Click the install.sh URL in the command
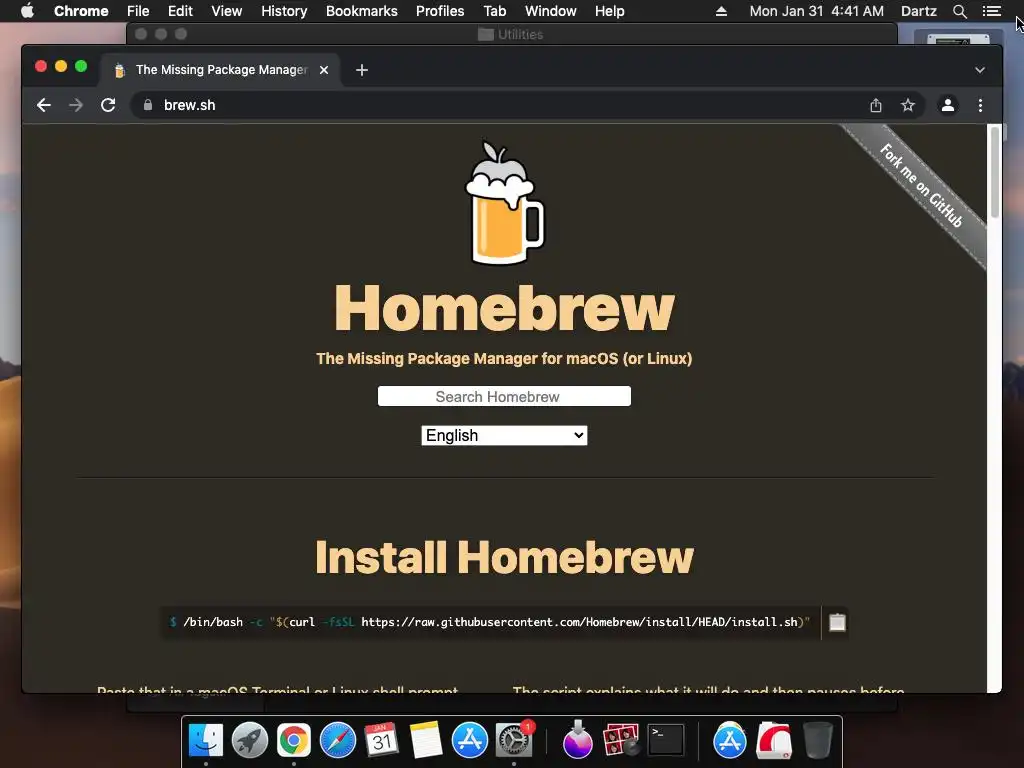 point(579,622)
